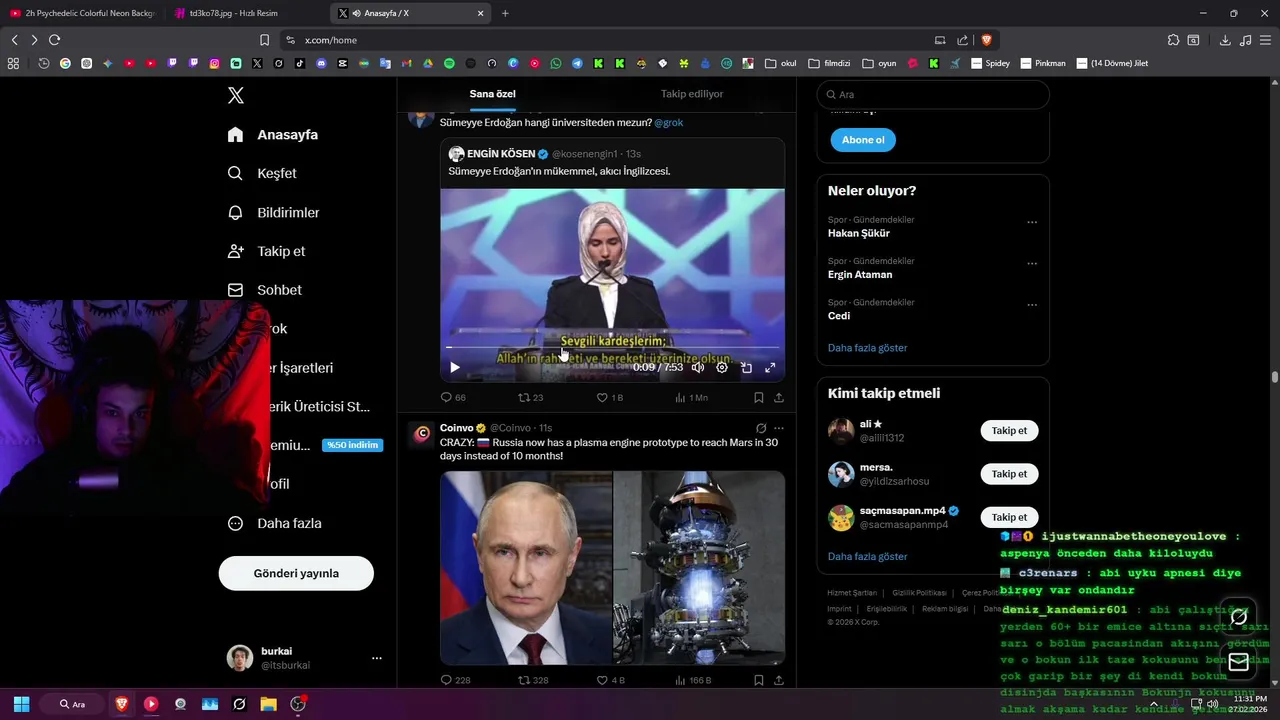The width and height of the screenshot is (1280, 720).
Task: Expand the video to fullscreen
Action: pyautogui.click(x=770, y=367)
